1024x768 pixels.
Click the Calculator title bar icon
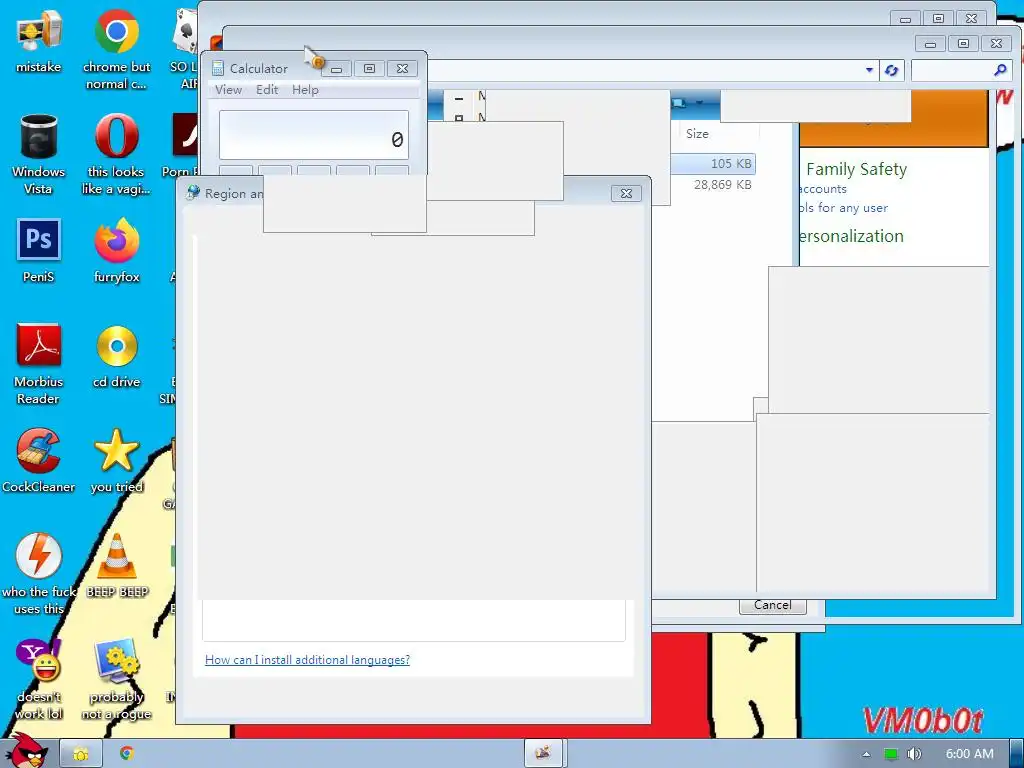point(217,68)
